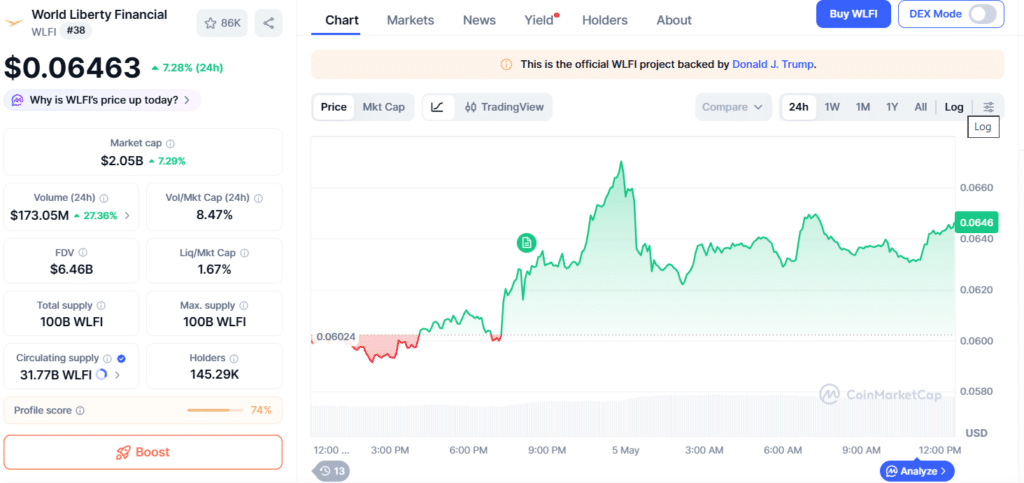Select the Price chart toggle
This screenshot has width=1024, height=483.
coord(334,107)
